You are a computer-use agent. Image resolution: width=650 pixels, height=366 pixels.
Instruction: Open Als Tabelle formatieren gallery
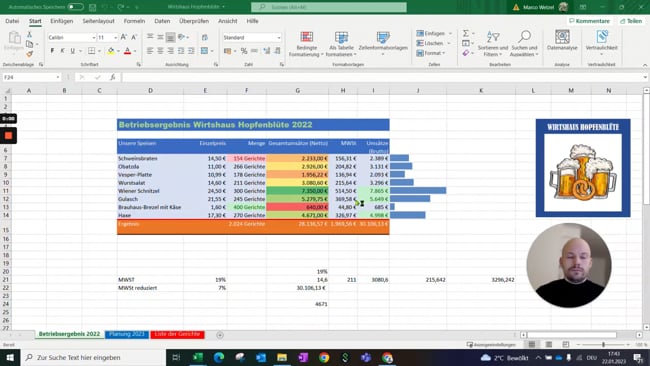click(x=341, y=44)
